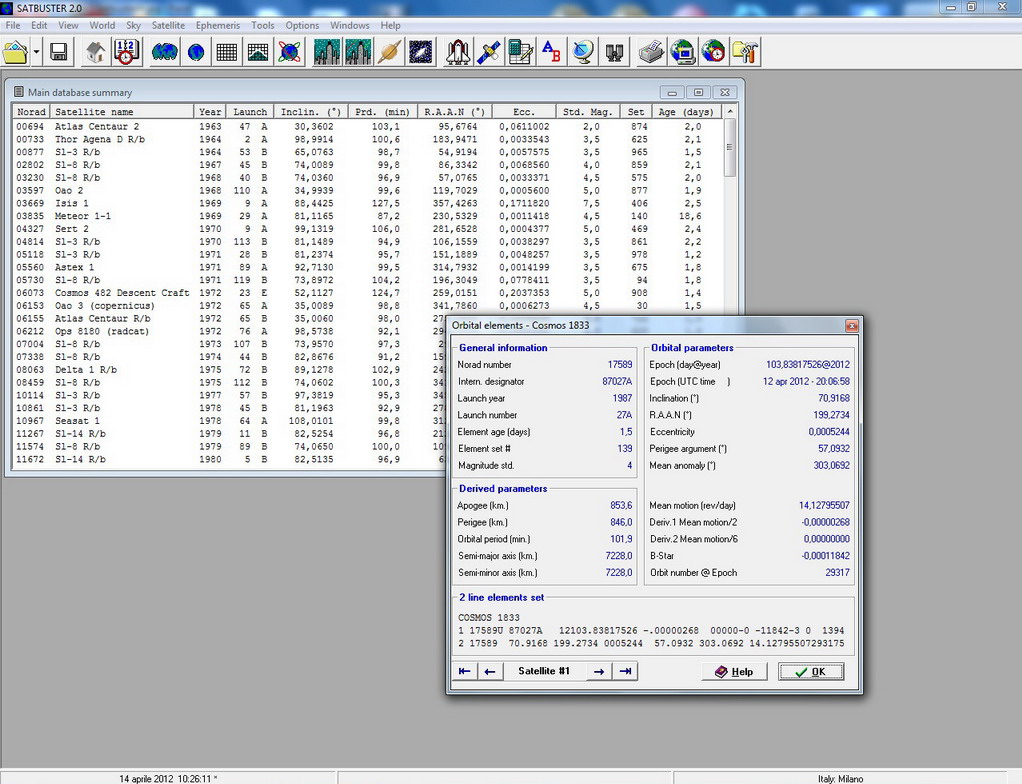Open the Ephemeris menu
The height and width of the screenshot is (784, 1022).
[x=218, y=25]
